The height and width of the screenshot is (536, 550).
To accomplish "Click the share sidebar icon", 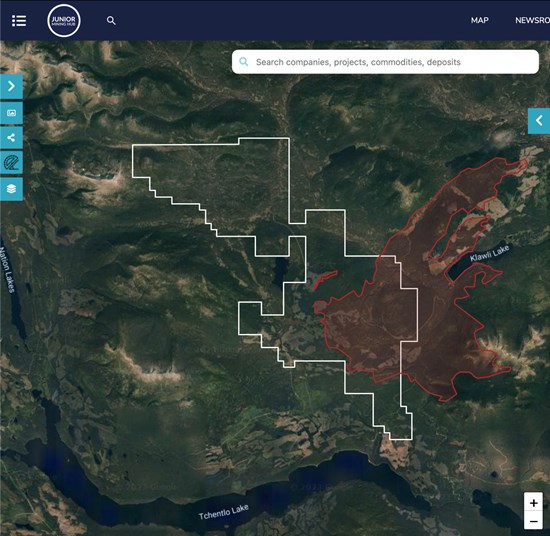I will pos(11,138).
